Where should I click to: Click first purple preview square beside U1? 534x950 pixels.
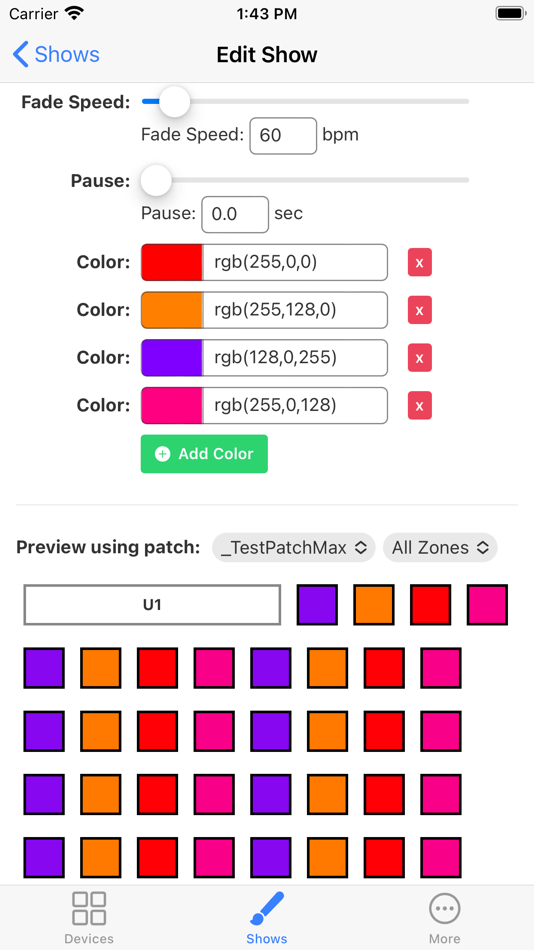[x=317, y=605]
